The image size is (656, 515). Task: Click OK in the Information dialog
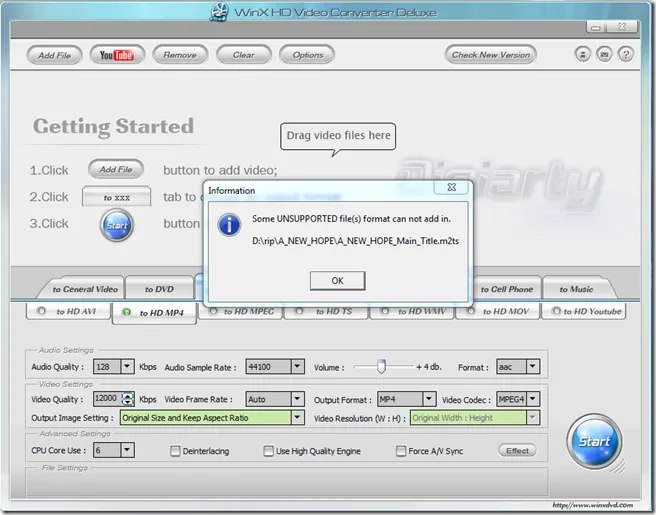(337, 281)
